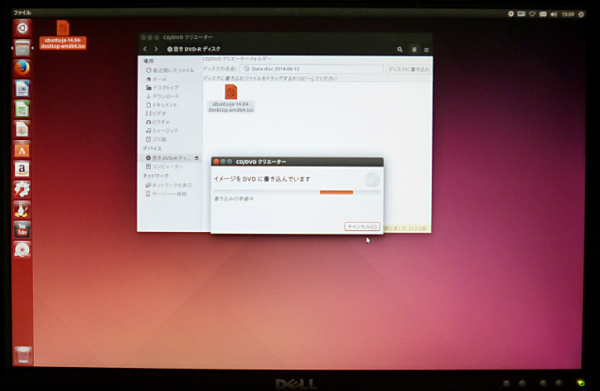Close the CD/DVD Creator burn dialog
The image size is (600, 391).
pyautogui.click(x=216, y=161)
